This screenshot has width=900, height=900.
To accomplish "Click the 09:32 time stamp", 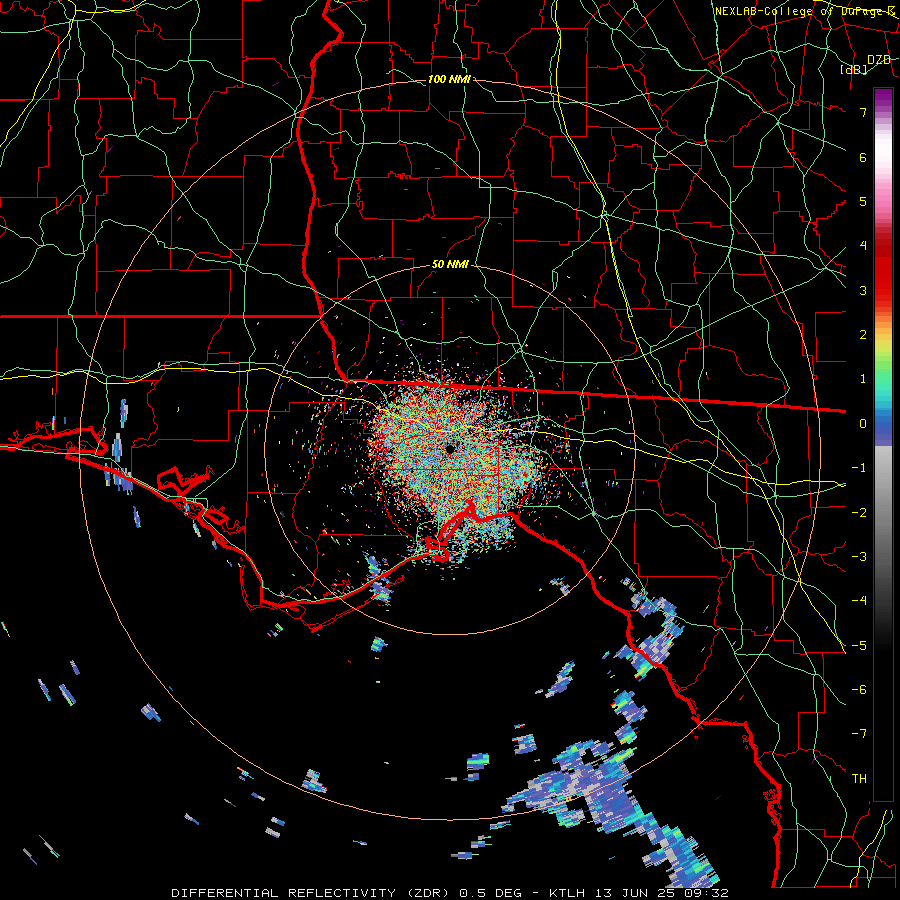I will 708,893.
